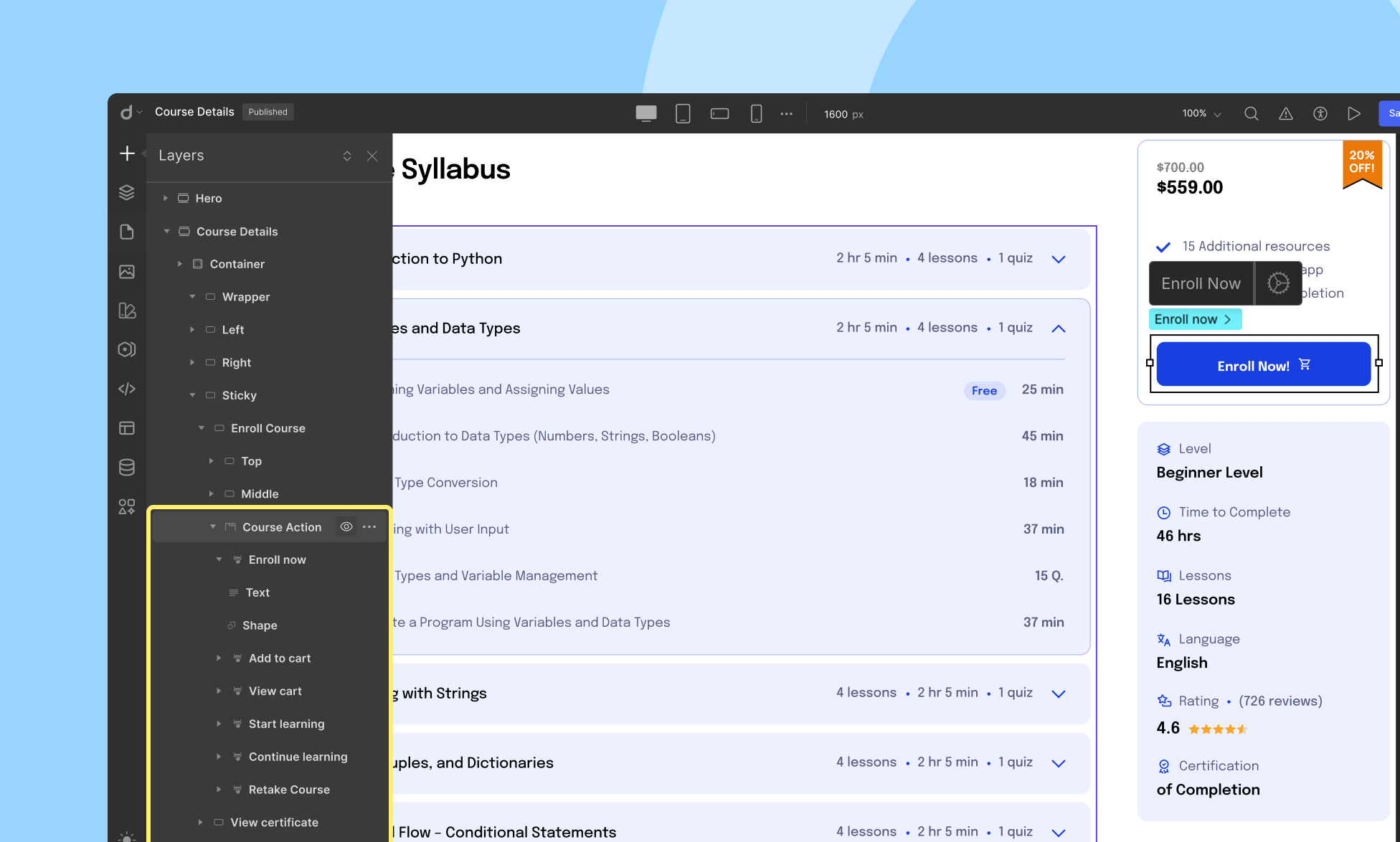Switch to tablet landscape viewport
The image size is (1400, 842).
(719, 113)
